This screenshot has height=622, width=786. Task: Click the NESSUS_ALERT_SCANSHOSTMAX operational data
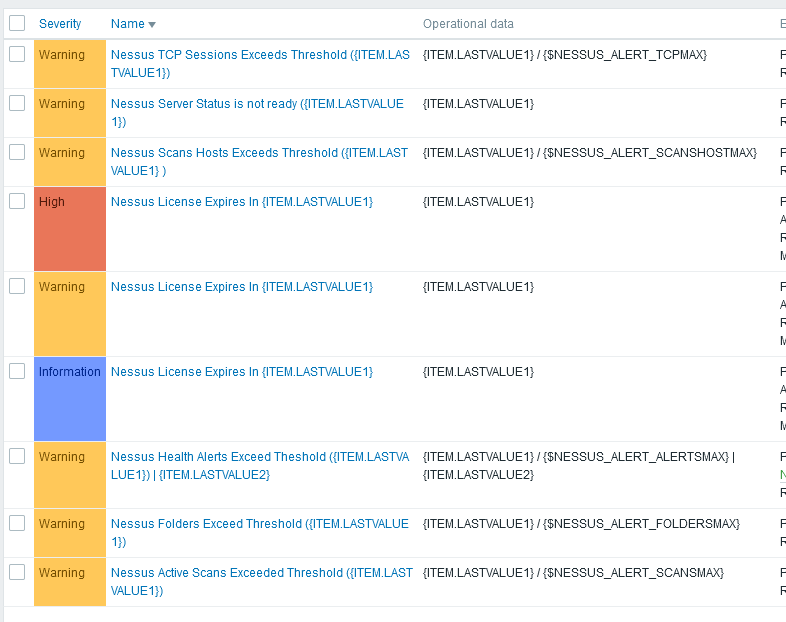(590, 153)
